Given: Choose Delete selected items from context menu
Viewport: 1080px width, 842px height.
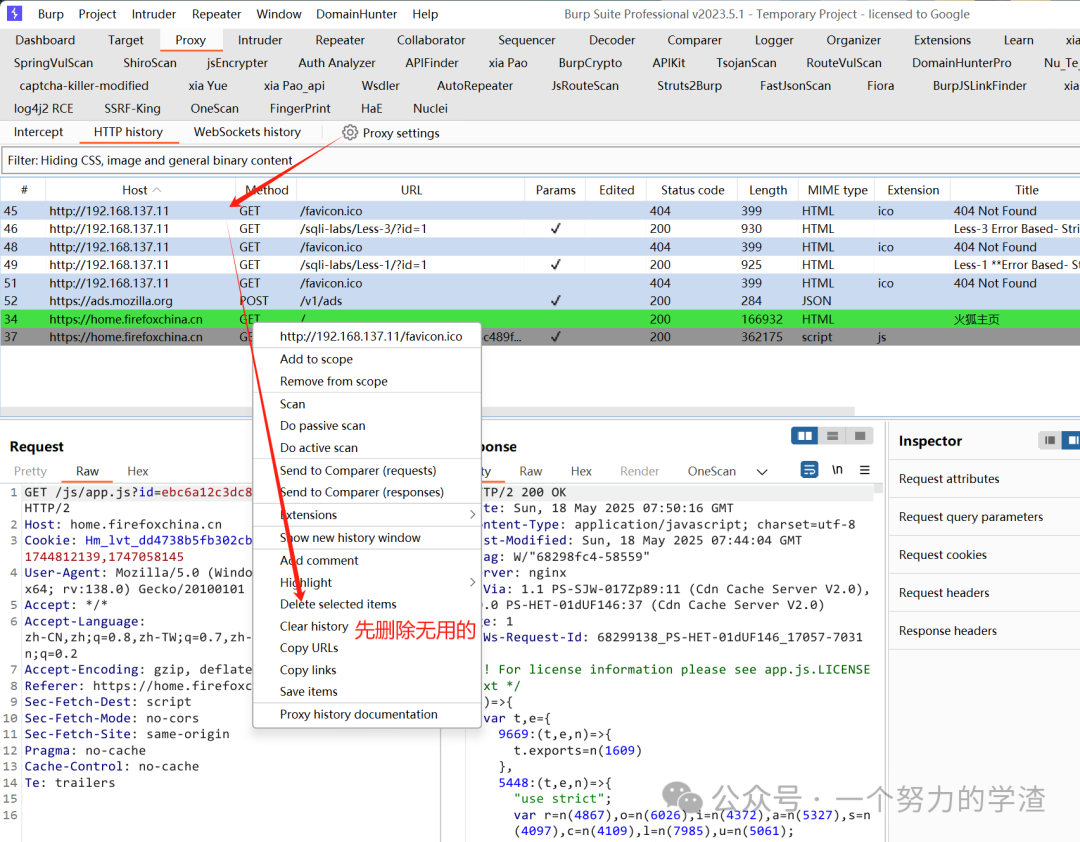Looking at the screenshot, I should click(x=338, y=604).
